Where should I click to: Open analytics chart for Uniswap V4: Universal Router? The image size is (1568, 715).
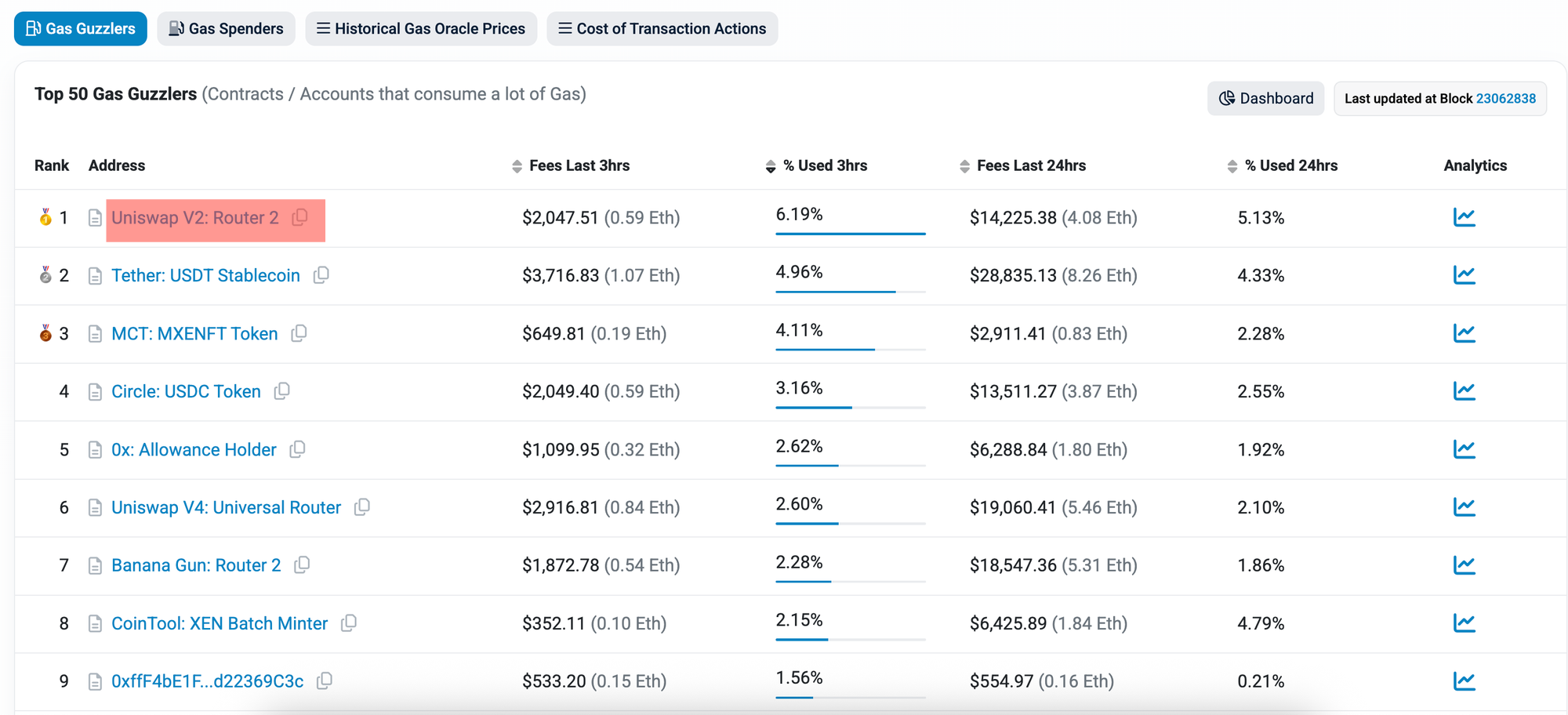[x=1464, y=507]
